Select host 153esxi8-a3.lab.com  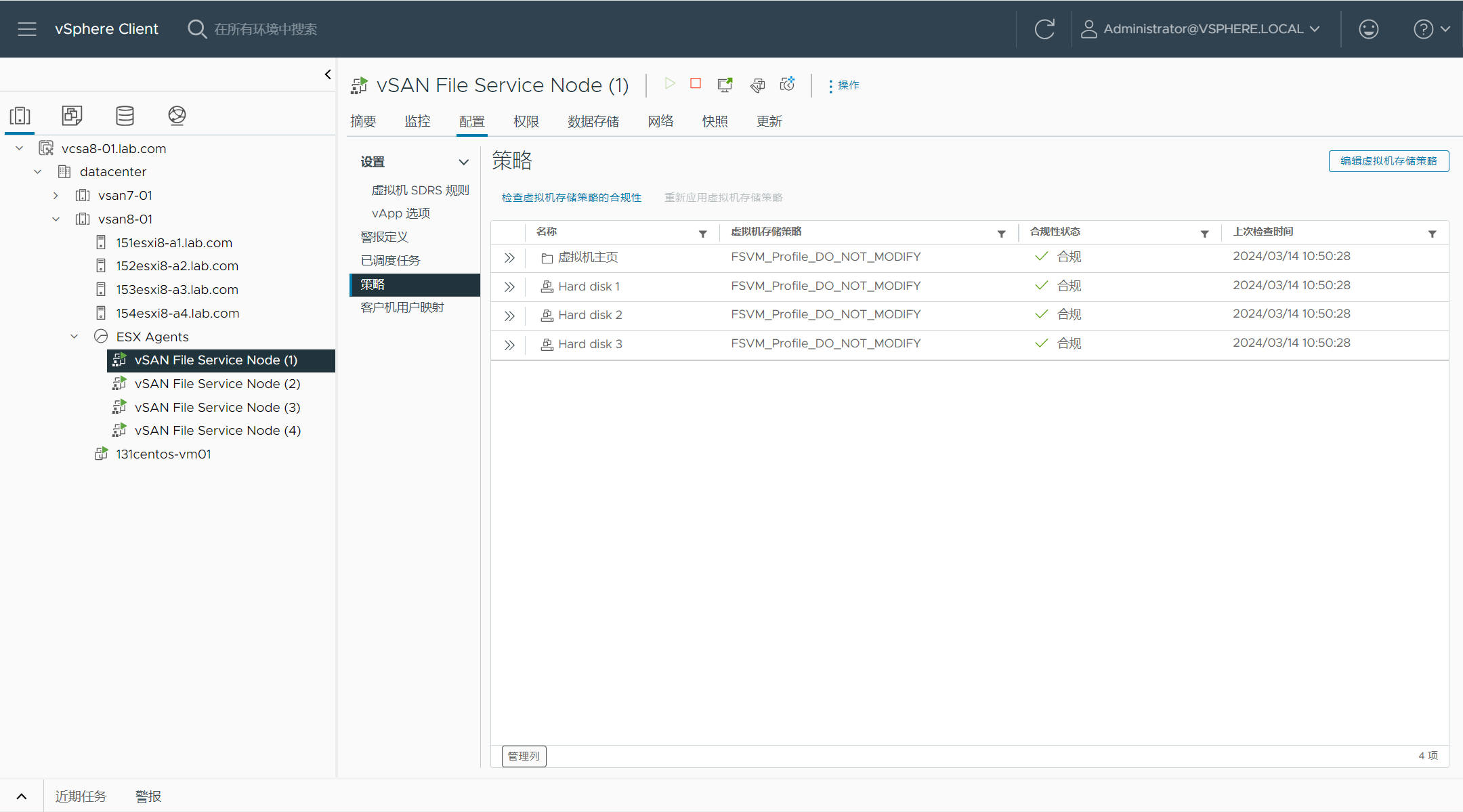pos(177,289)
